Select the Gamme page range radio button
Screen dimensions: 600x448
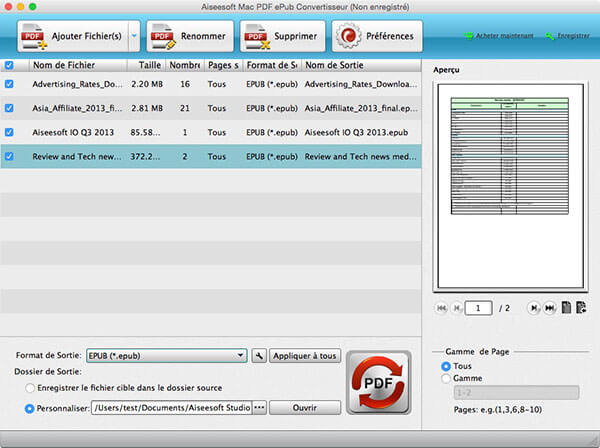pos(445,379)
